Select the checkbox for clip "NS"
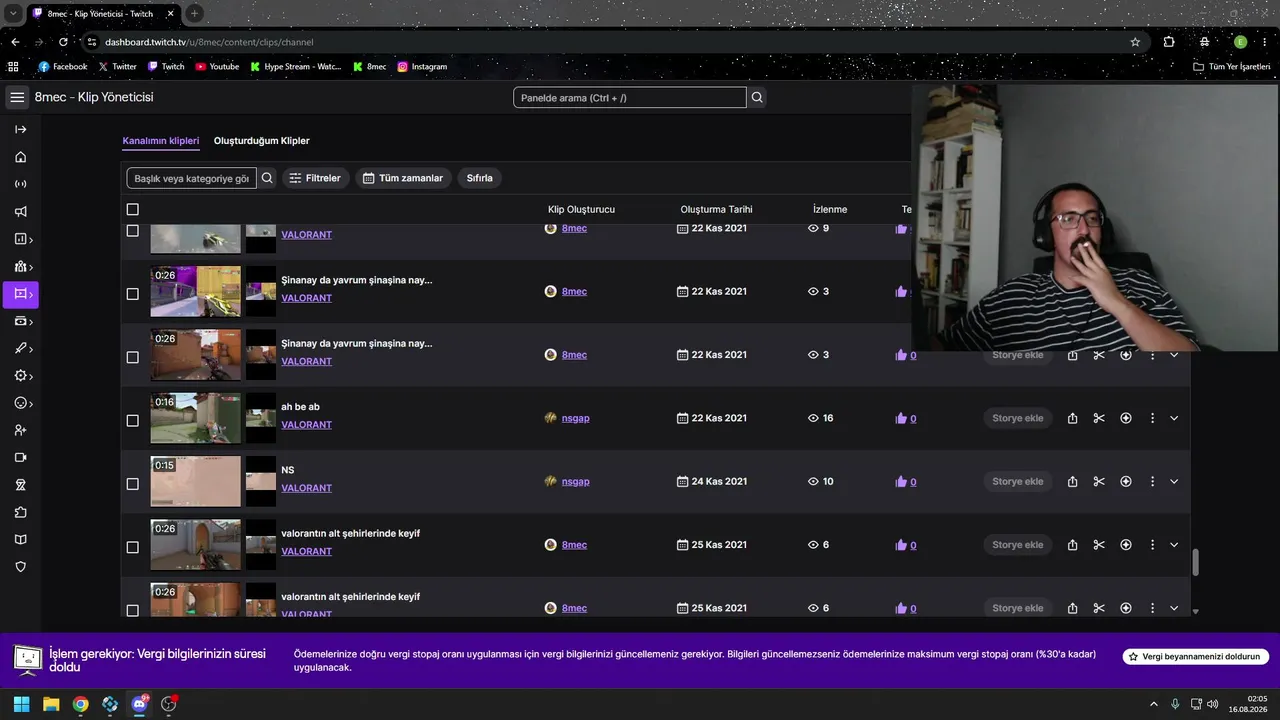Screen dimensions: 1280x720 coord(133,484)
